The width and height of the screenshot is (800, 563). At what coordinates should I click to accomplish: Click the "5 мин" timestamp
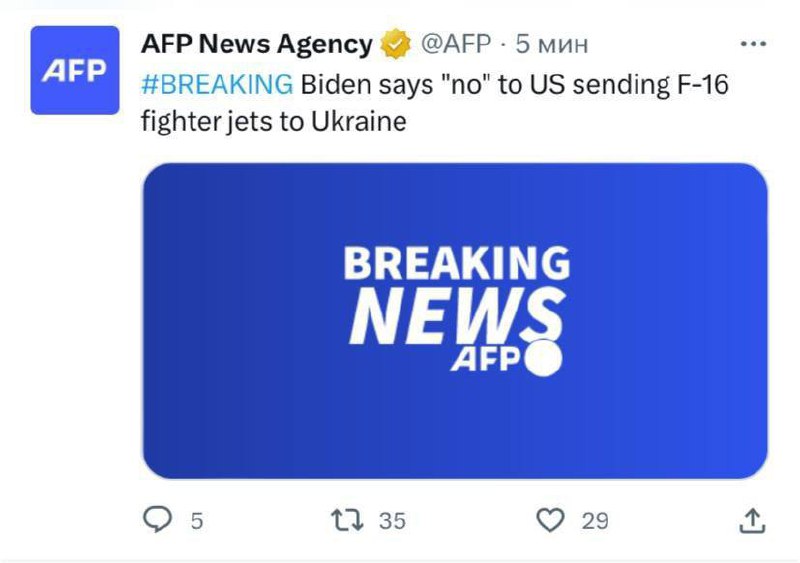(x=552, y=45)
